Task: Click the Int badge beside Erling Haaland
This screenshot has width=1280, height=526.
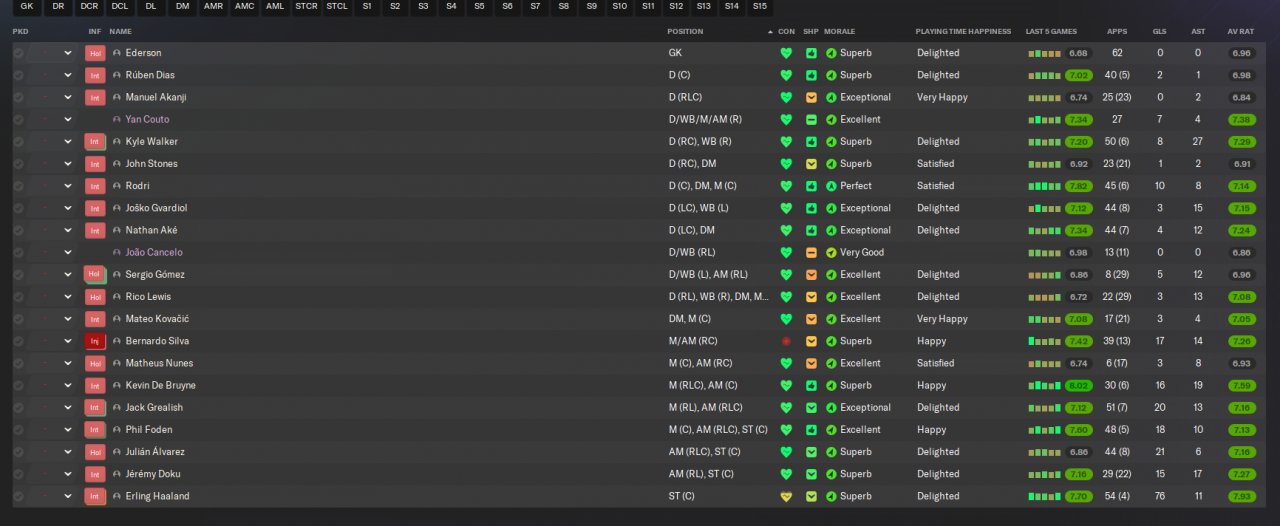Action: [95, 496]
